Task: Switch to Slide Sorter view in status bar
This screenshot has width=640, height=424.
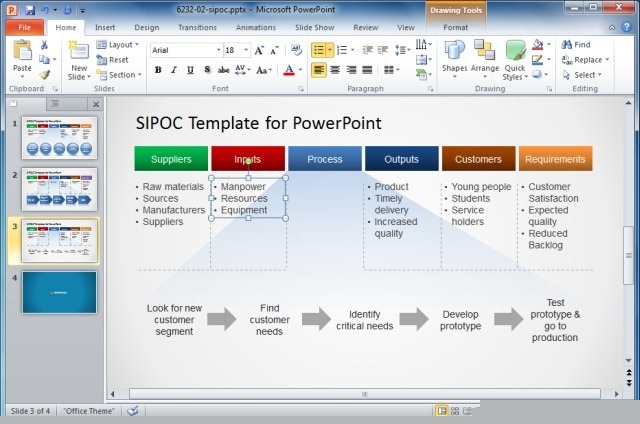Action: click(454, 410)
